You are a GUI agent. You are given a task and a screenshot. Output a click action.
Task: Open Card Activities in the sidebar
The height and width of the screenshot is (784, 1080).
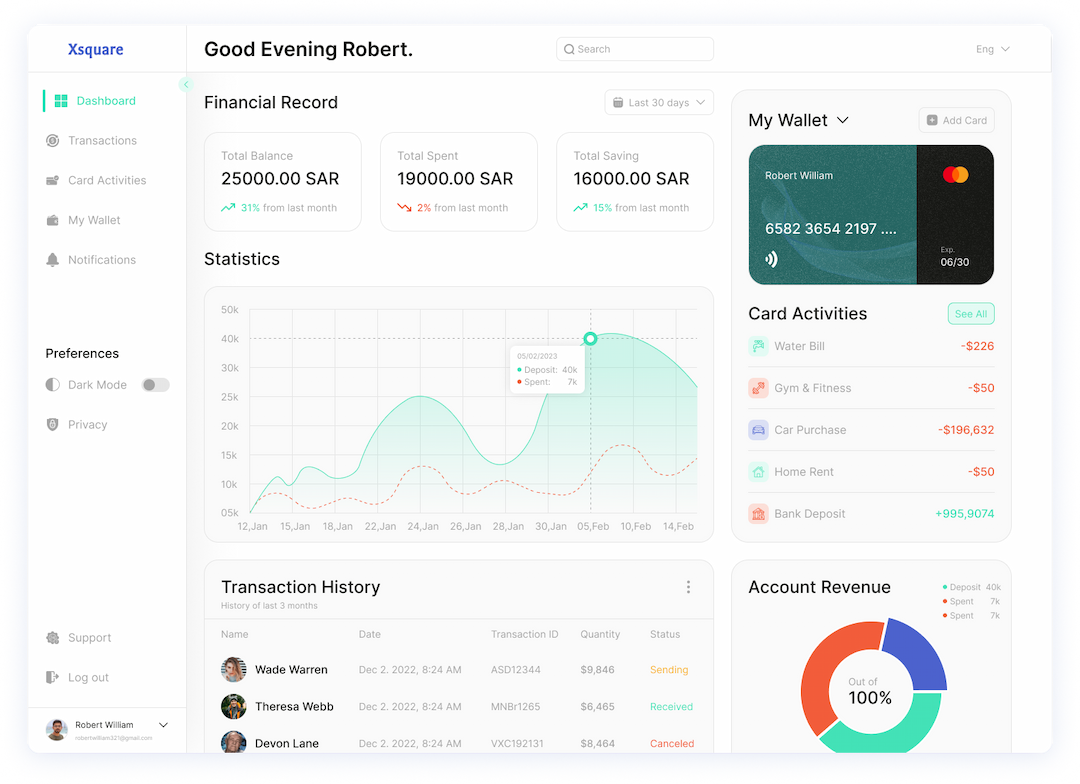pos(107,180)
